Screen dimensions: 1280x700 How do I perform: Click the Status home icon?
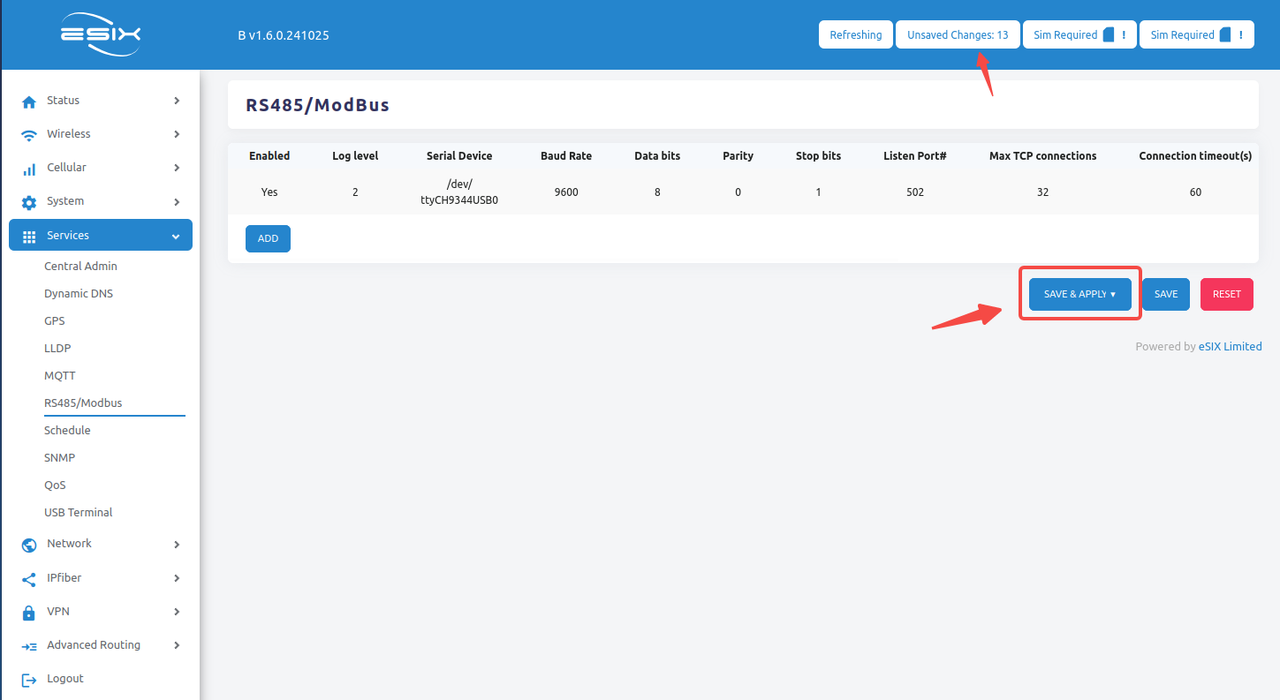click(29, 101)
